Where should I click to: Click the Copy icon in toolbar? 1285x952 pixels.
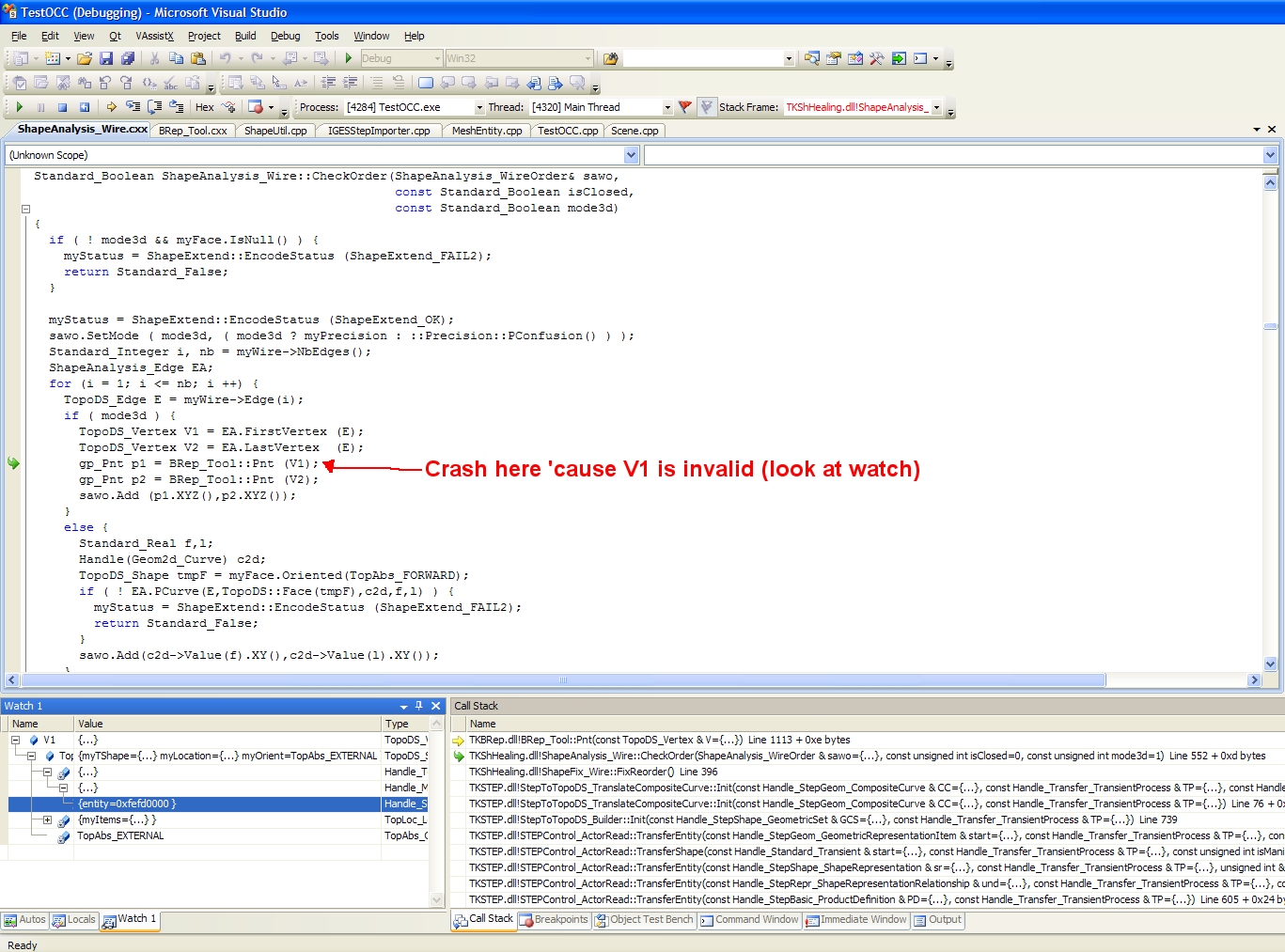point(176,58)
